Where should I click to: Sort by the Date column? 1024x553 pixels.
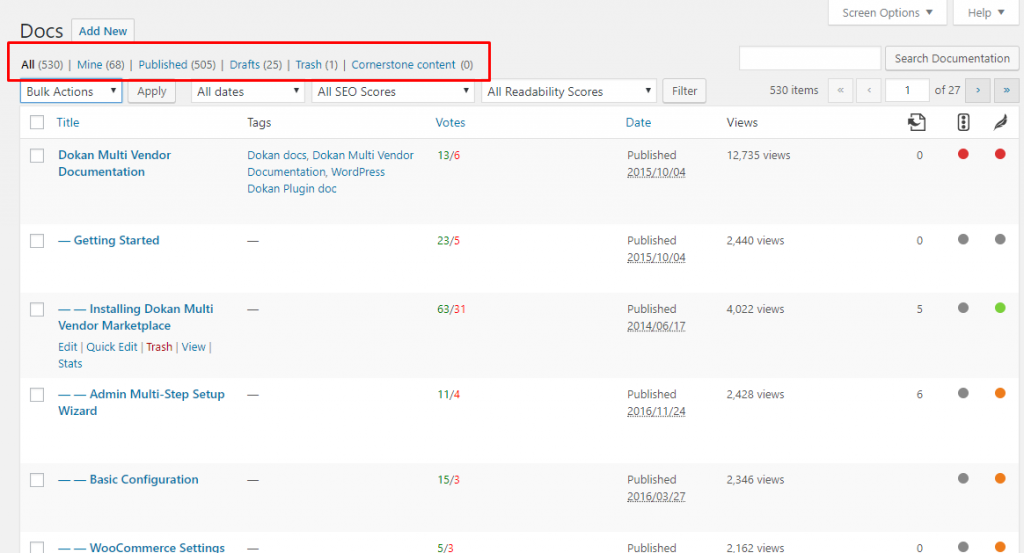click(x=638, y=122)
